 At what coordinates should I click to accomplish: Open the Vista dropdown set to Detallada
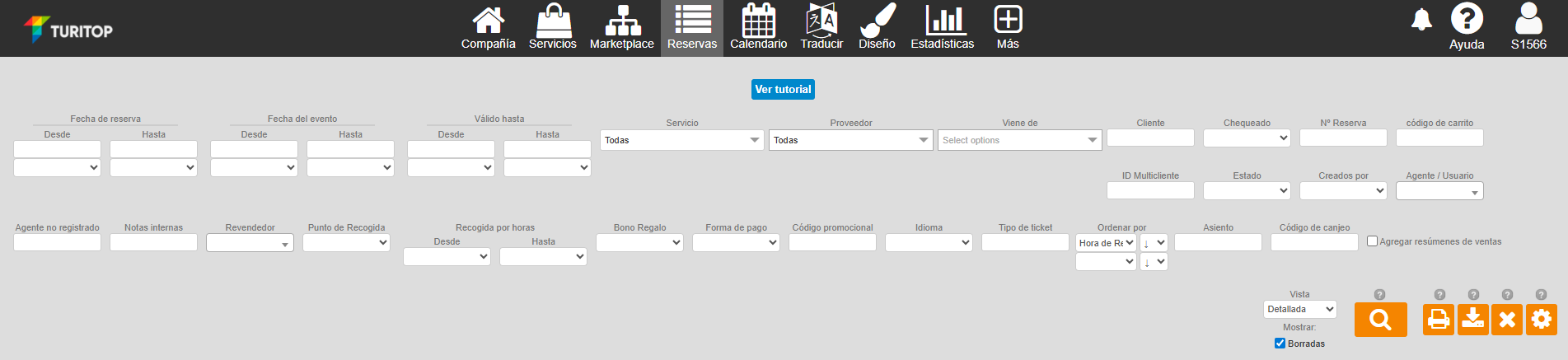[x=1299, y=310]
